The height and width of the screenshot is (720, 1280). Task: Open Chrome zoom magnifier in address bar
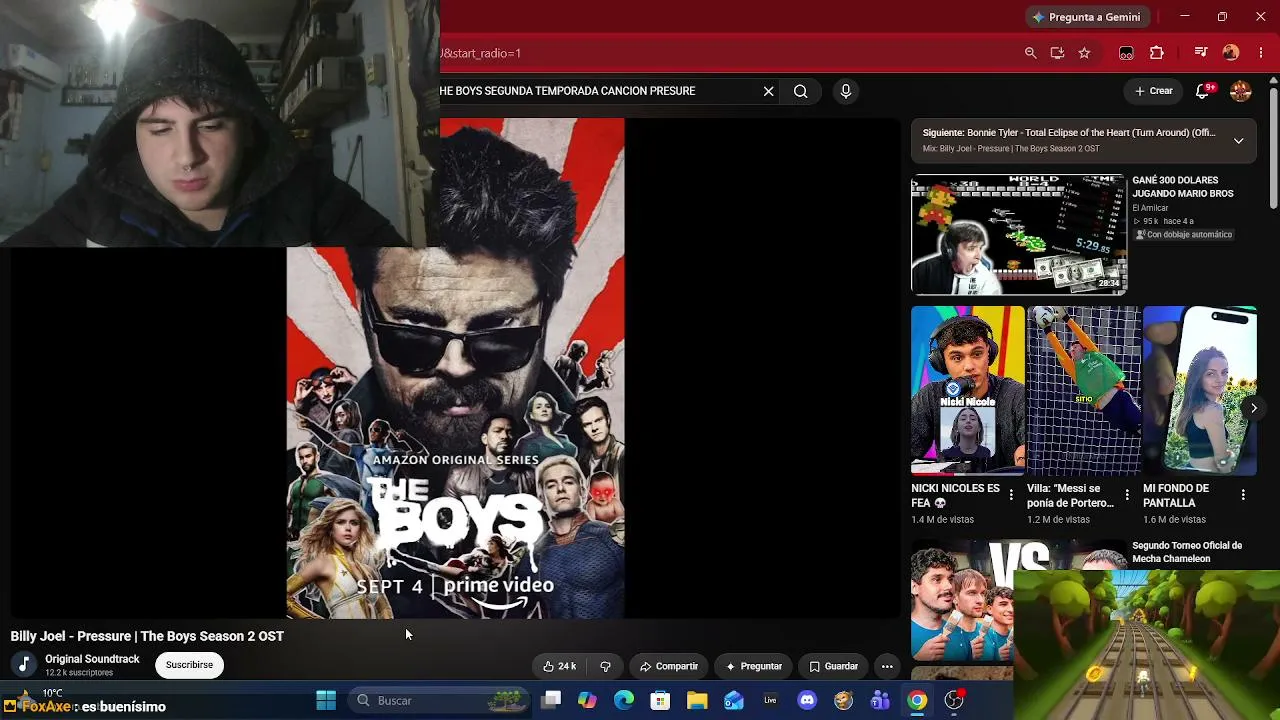[x=1030, y=53]
